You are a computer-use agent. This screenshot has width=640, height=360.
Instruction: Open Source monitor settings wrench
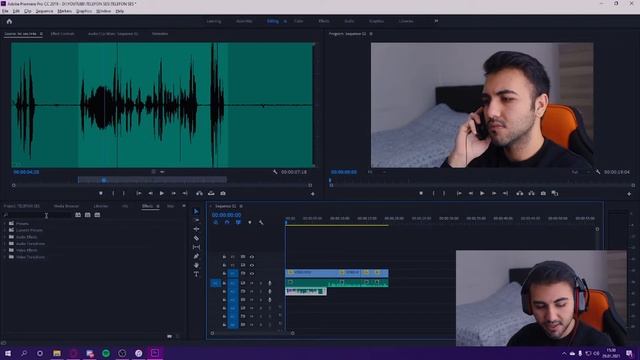tap(275, 172)
